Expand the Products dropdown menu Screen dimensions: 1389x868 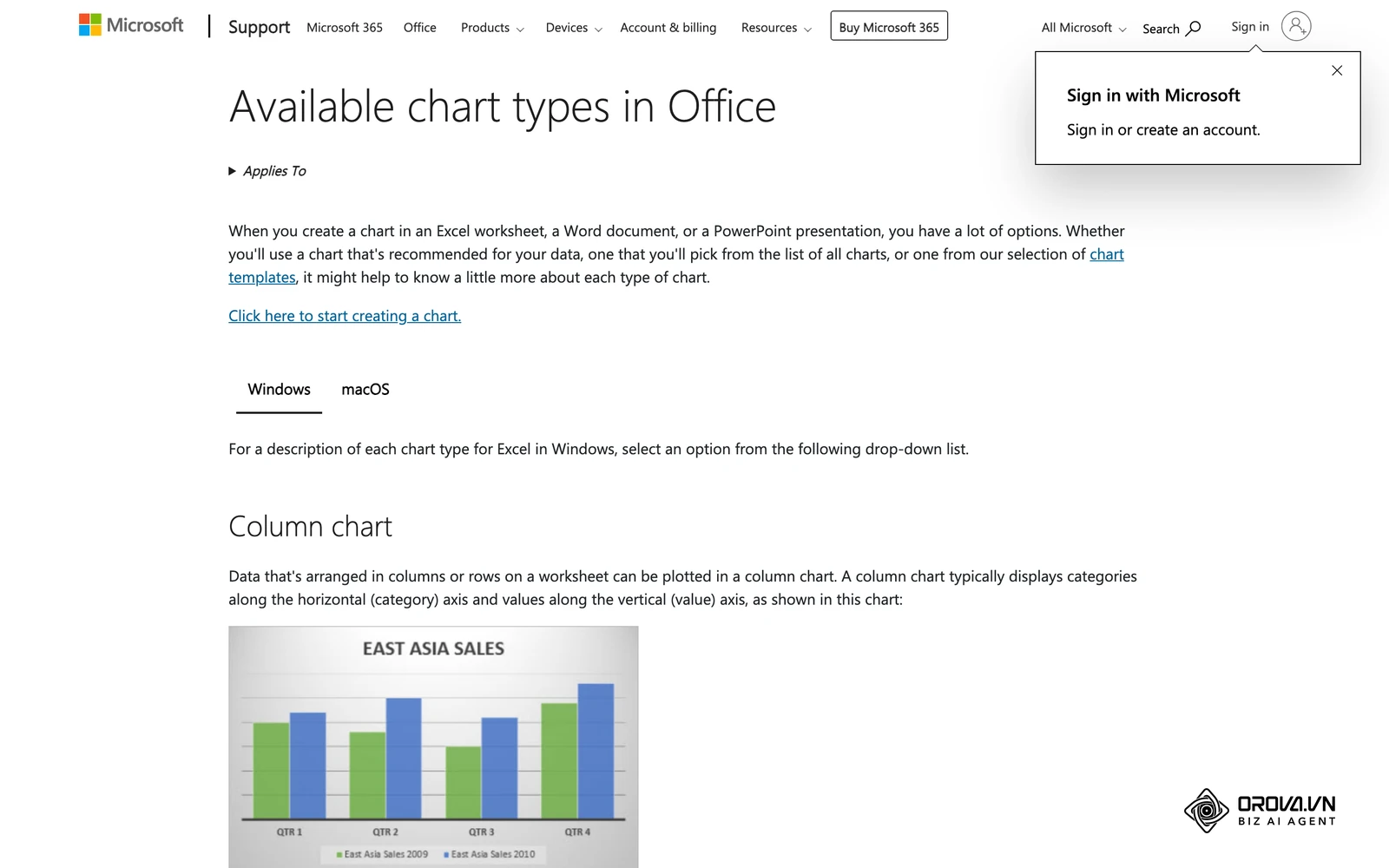pos(492,28)
